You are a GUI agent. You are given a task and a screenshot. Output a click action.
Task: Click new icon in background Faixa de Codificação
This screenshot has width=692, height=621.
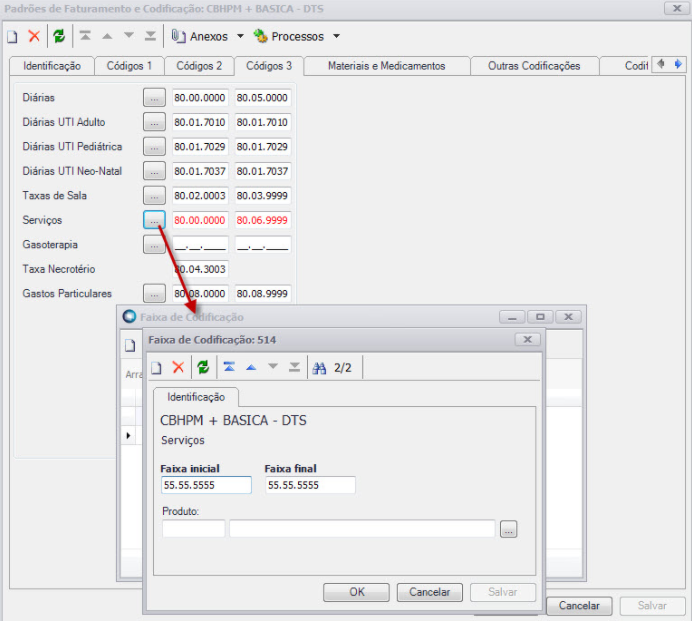130,345
